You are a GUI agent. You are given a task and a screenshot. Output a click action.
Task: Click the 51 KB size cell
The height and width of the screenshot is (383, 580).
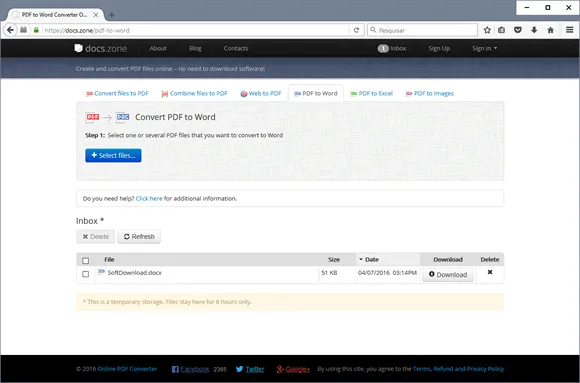click(329, 273)
